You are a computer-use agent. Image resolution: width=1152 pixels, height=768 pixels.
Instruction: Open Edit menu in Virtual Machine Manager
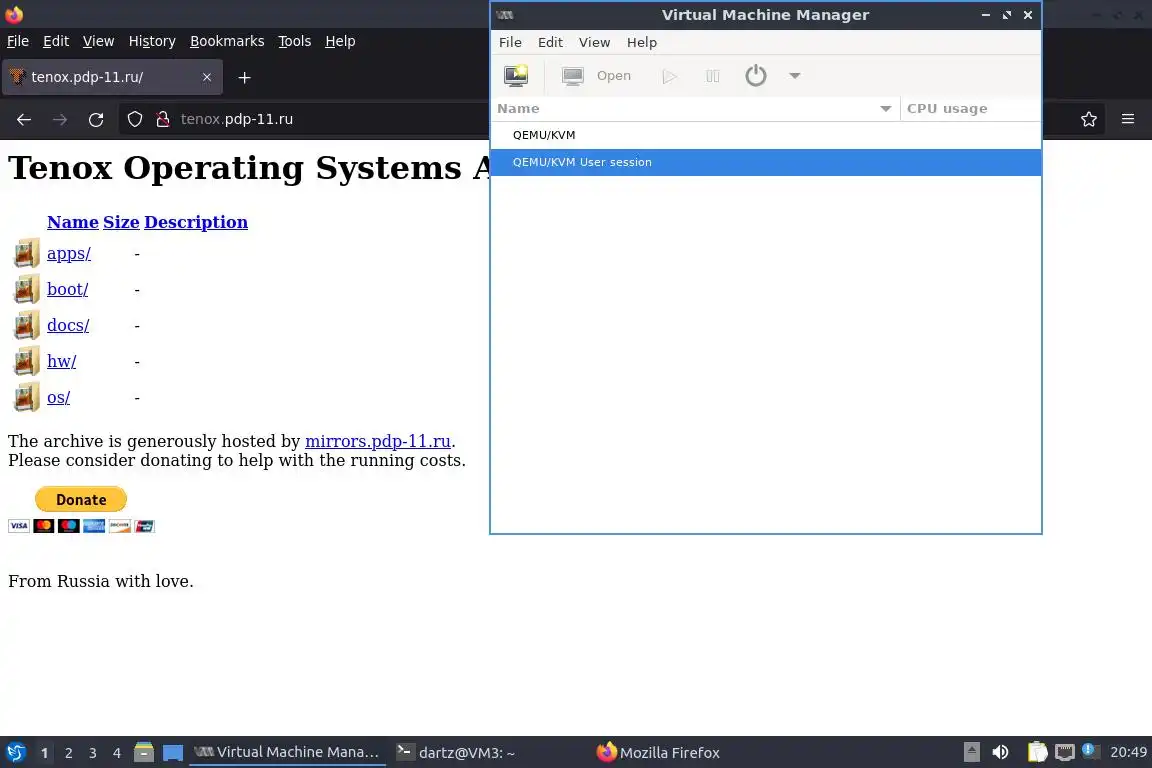pyautogui.click(x=550, y=43)
